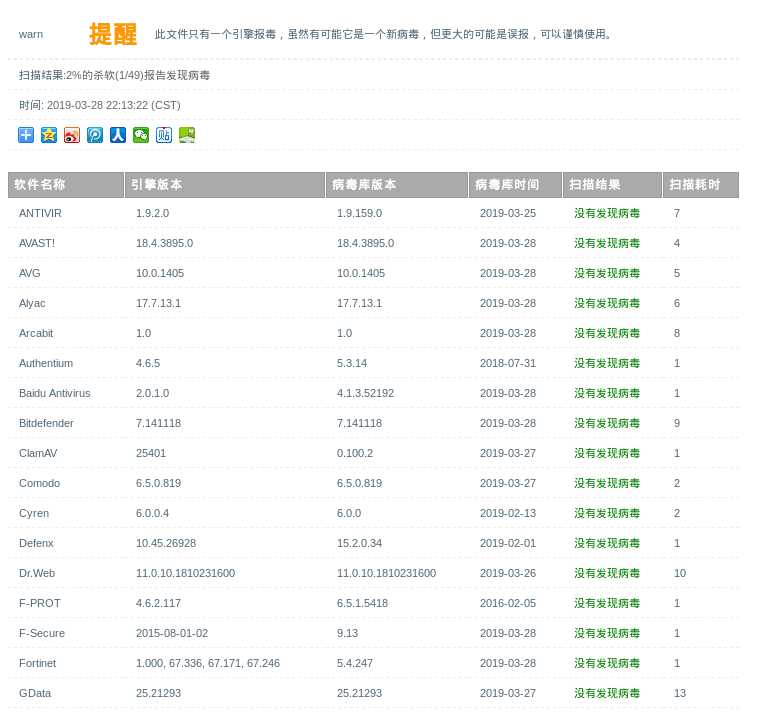The width and height of the screenshot is (757, 713).
Task: Click the 没有发现病毒 result in the Bitdefender row
Action: pos(607,423)
